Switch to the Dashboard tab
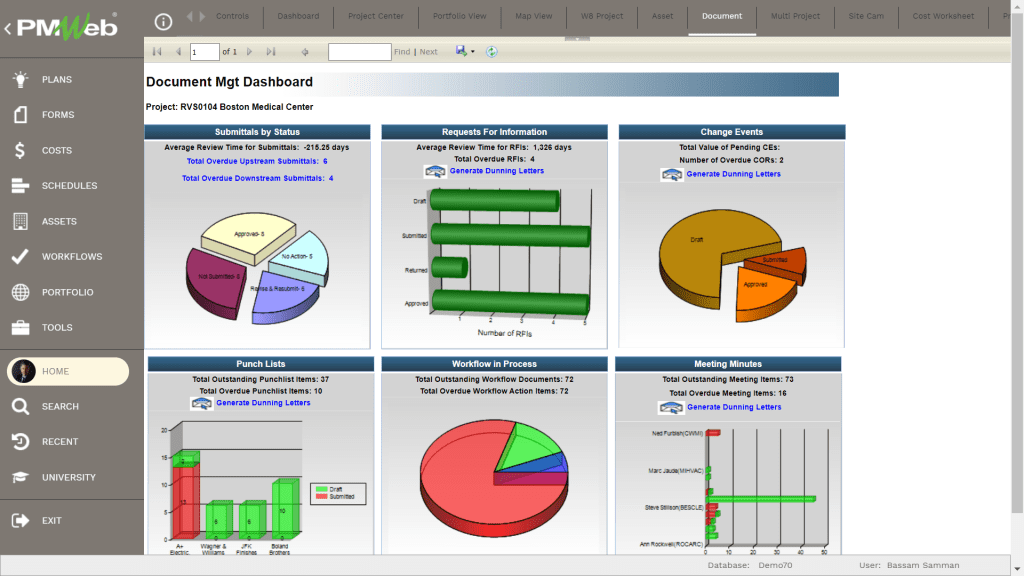This screenshot has height=576, width=1024. [x=298, y=17]
